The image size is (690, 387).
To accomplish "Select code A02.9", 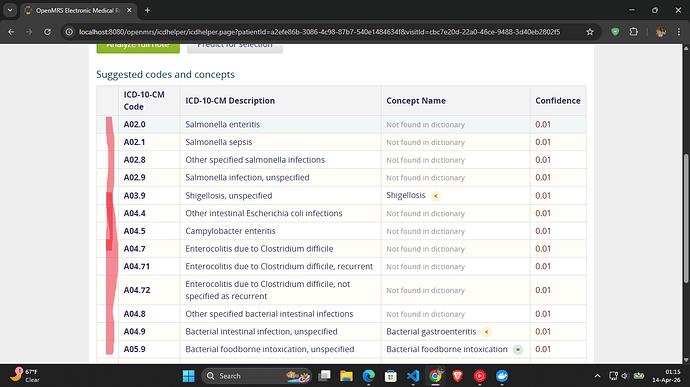I will pos(134,177).
